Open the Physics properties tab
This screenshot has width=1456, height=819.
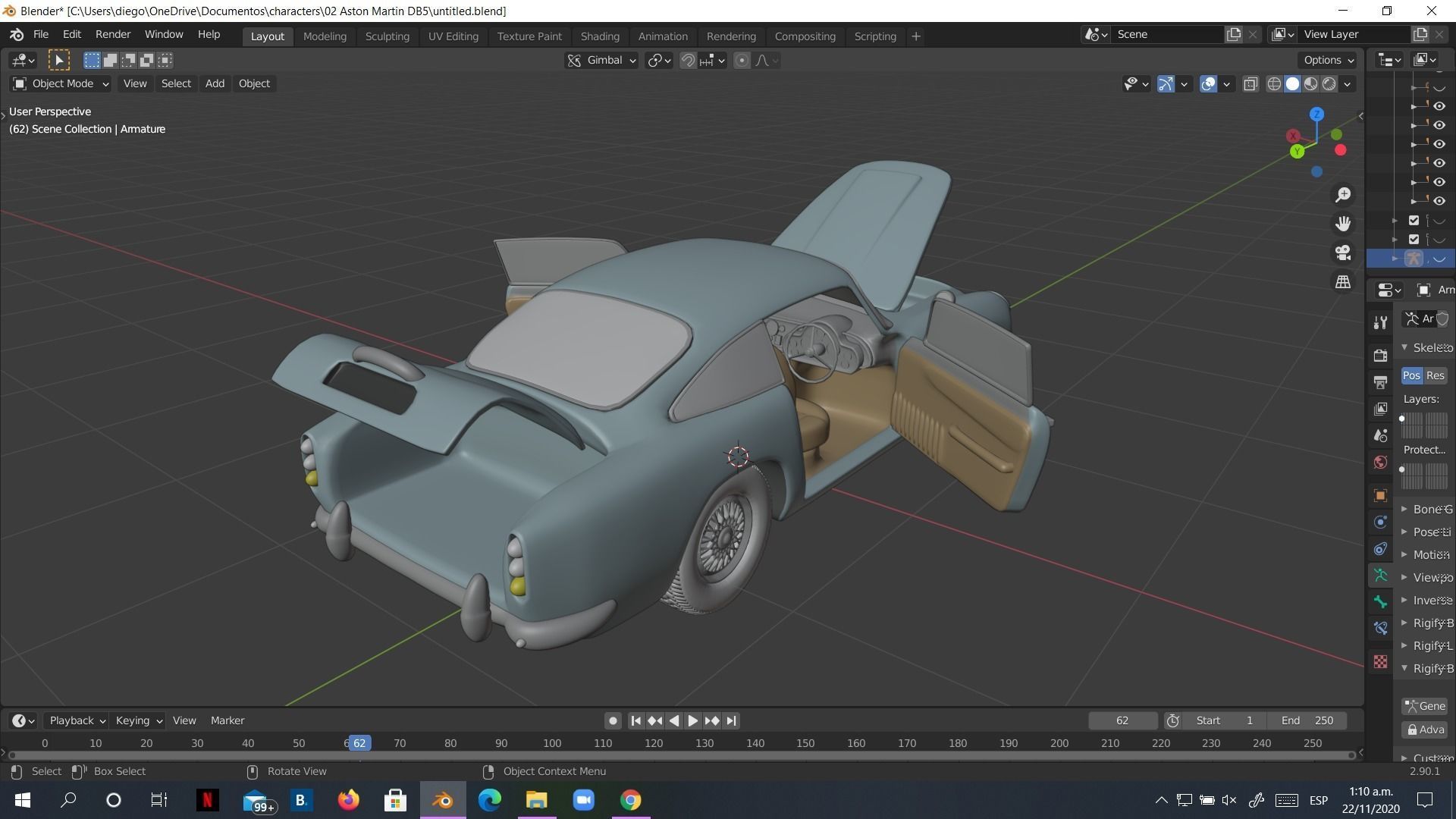[1380, 522]
